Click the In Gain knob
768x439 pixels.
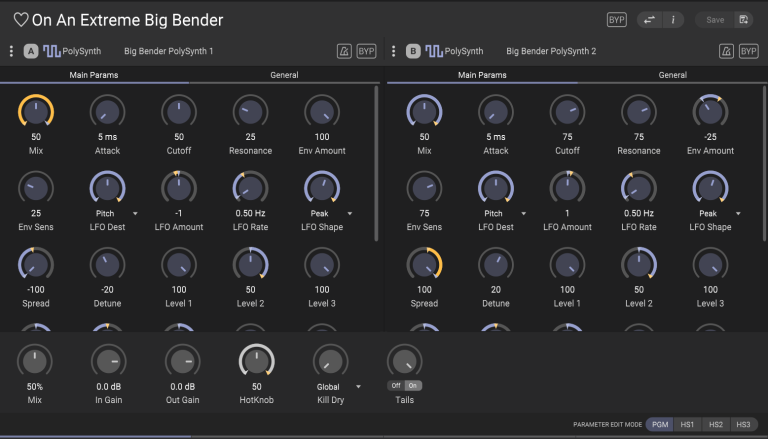coord(109,362)
